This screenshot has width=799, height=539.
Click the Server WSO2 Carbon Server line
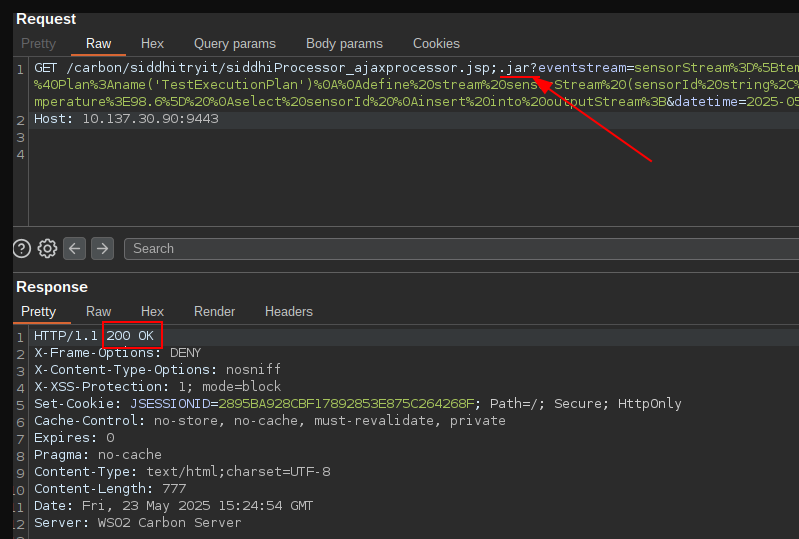coord(137,523)
